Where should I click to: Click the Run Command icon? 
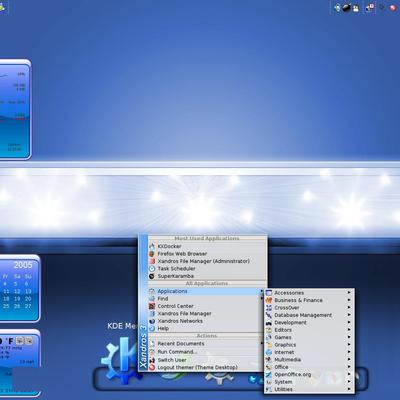(152, 352)
